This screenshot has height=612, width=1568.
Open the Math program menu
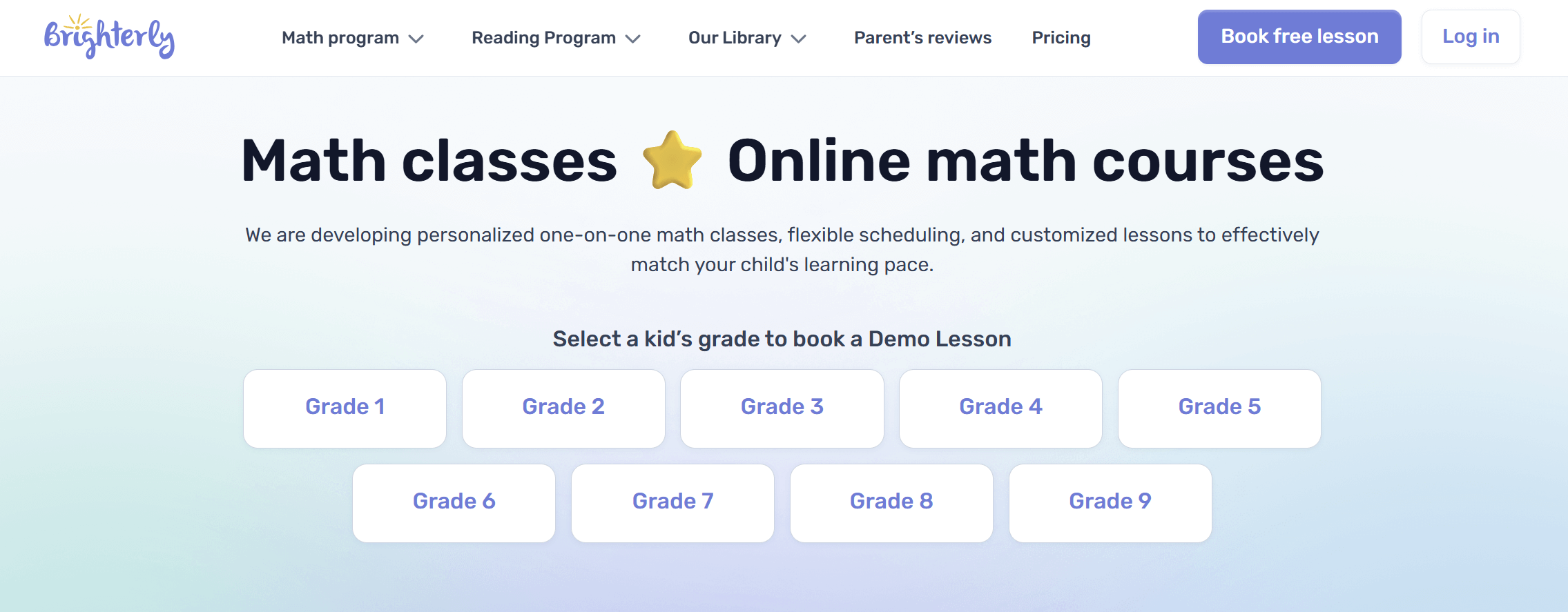pyautogui.click(x=340, y=38)
